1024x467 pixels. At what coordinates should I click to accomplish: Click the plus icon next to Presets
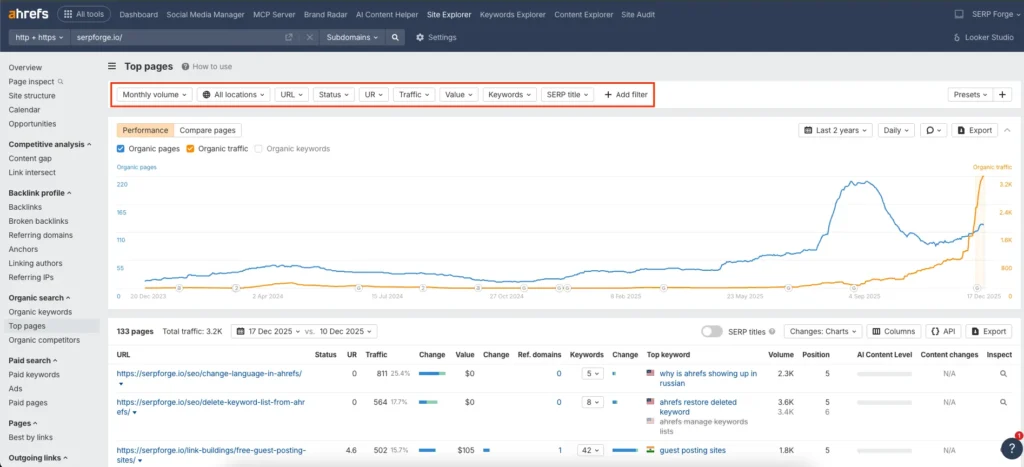1003,95
